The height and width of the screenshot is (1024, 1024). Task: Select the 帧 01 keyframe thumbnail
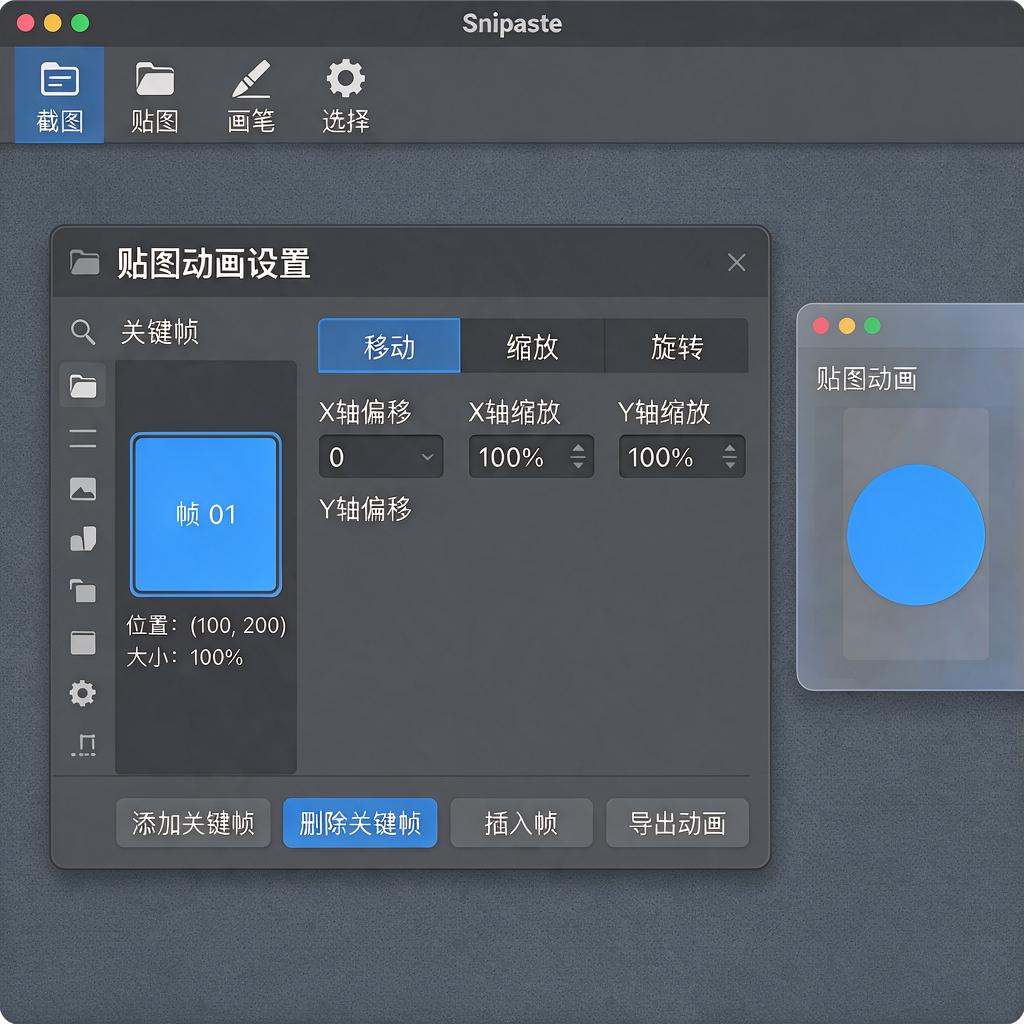pyautogui.click(x=206, y=515)
